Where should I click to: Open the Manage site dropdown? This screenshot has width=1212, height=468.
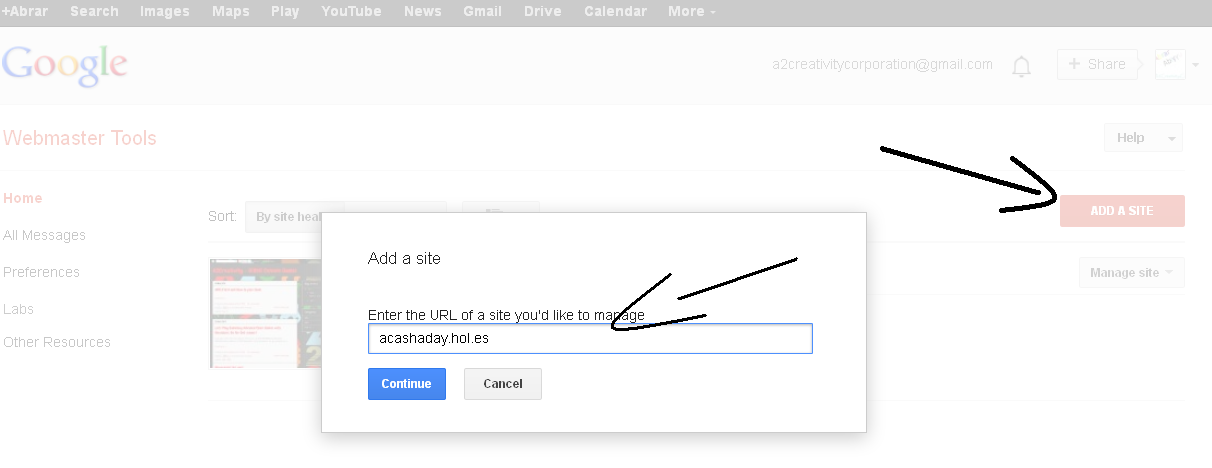(x=1131, y=273)
